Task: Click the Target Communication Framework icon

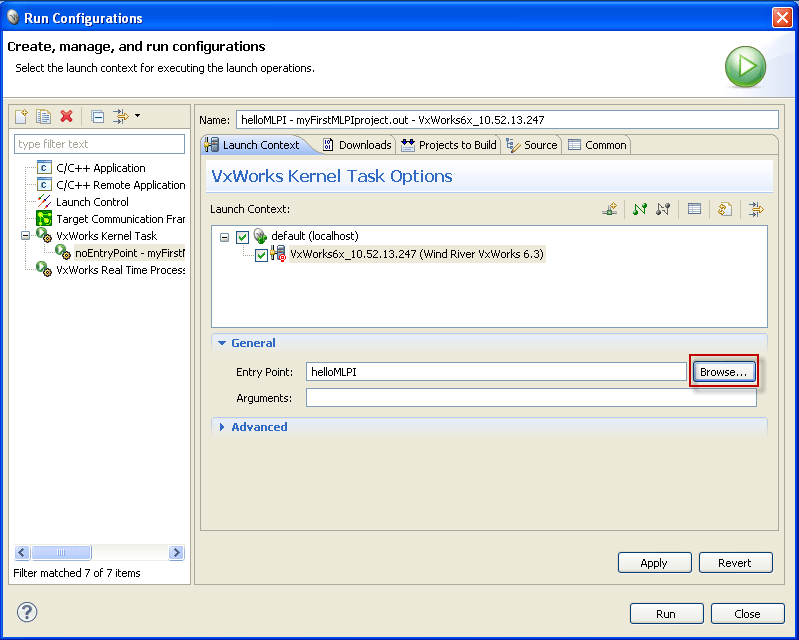Action: [x=44, y=219]
